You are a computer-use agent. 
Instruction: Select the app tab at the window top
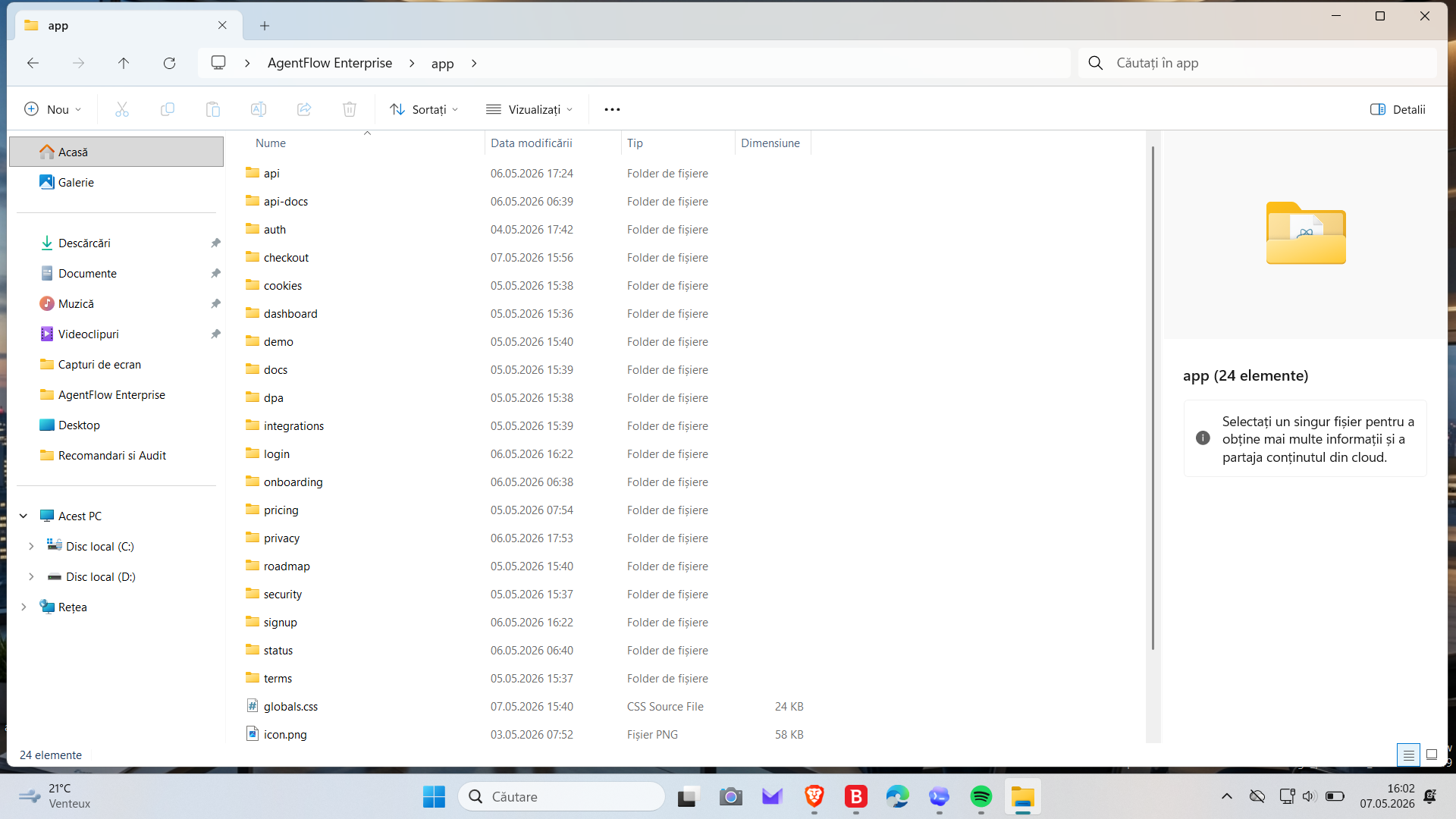click(129, 25)
